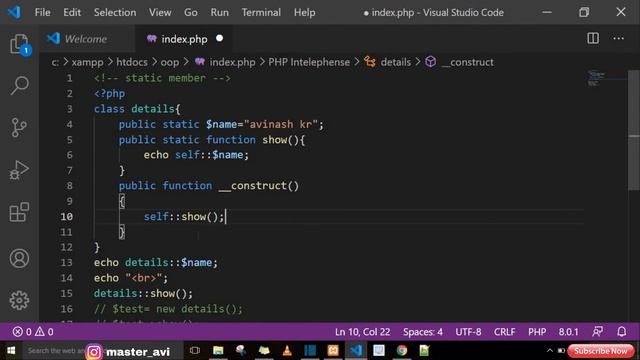This screenshot has height=360, width=640.
Task: Click the PHP version 8.0.1 status entry
Action: 569,332
